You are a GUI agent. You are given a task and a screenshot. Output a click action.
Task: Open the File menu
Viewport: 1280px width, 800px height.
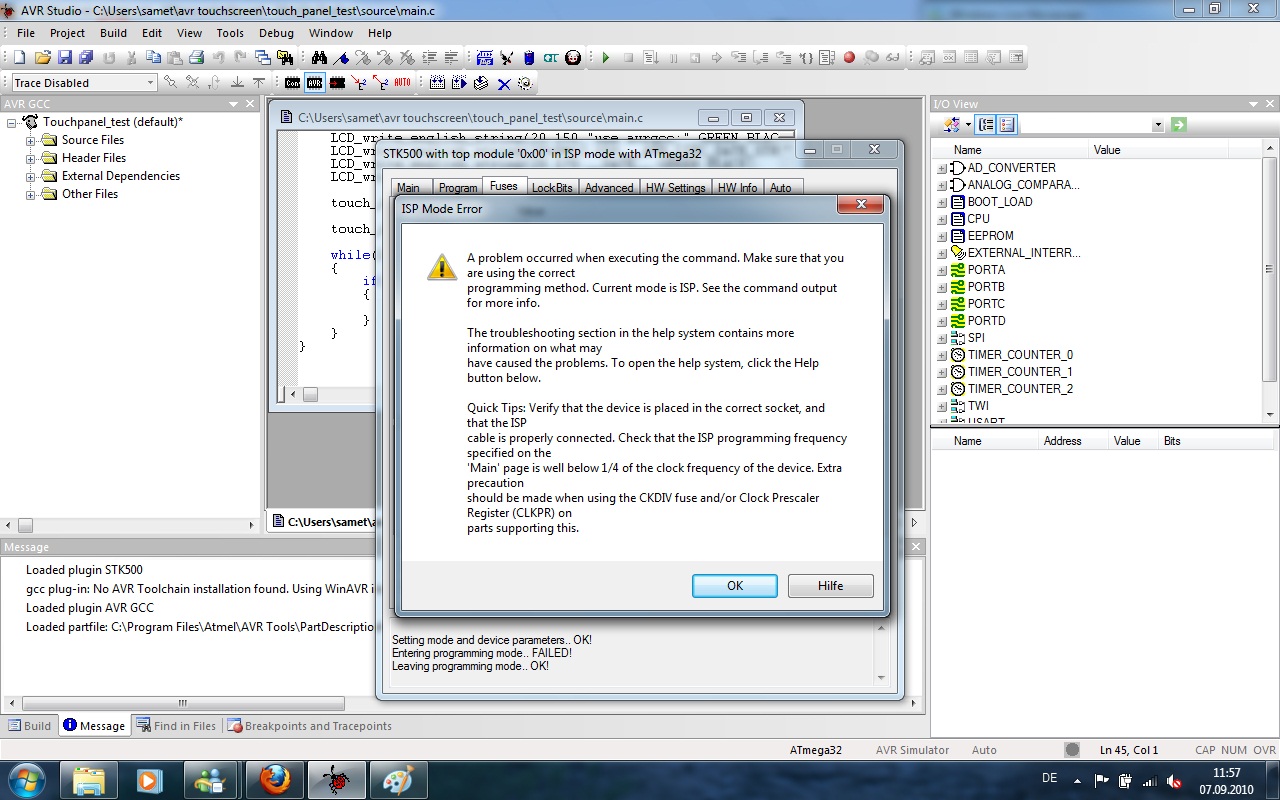coord(26,33)
